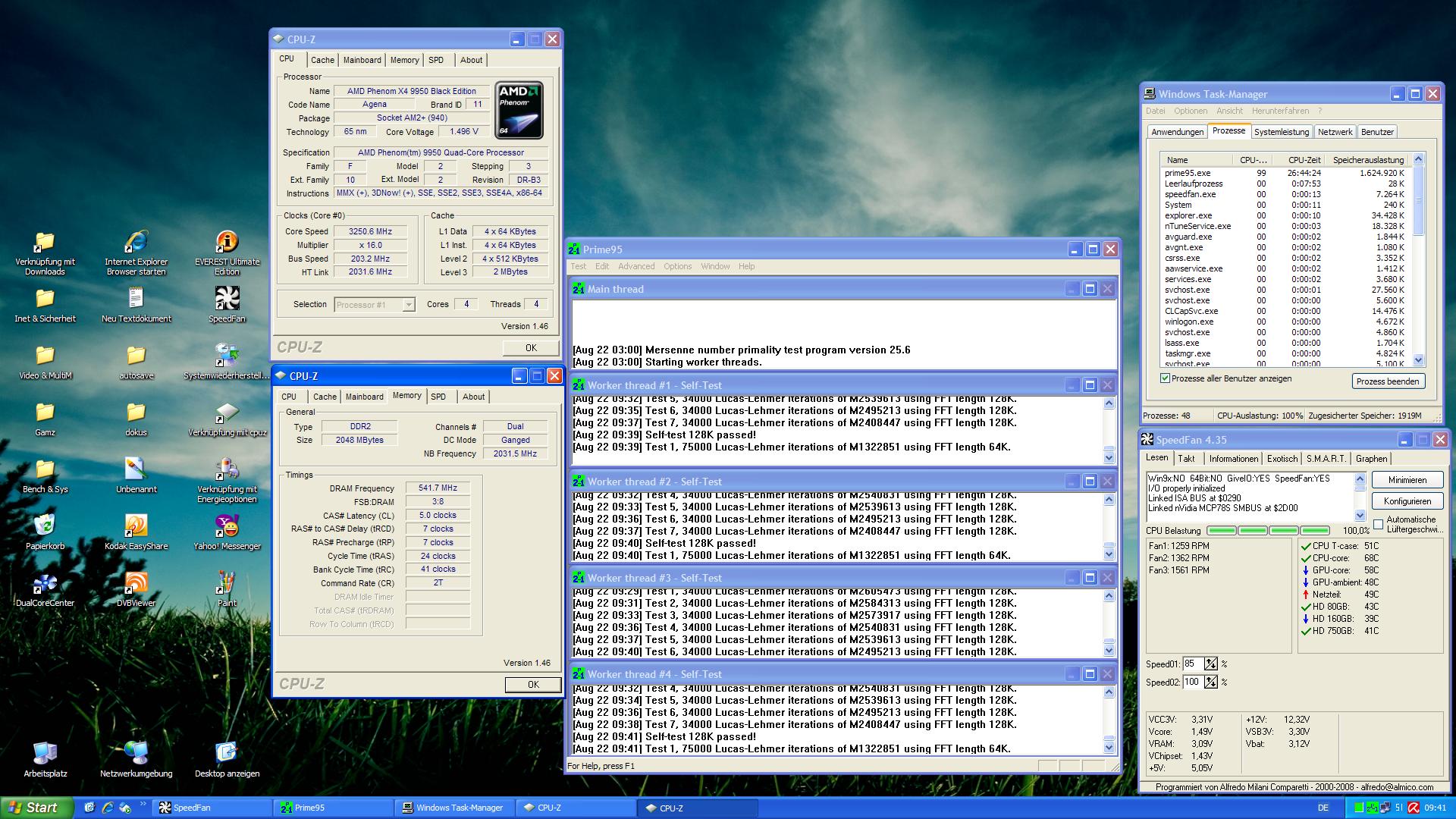Screen dimensions: 1456x819
Task: Open the Kodak EasyShare desktop icon
Action: (136, 526)
